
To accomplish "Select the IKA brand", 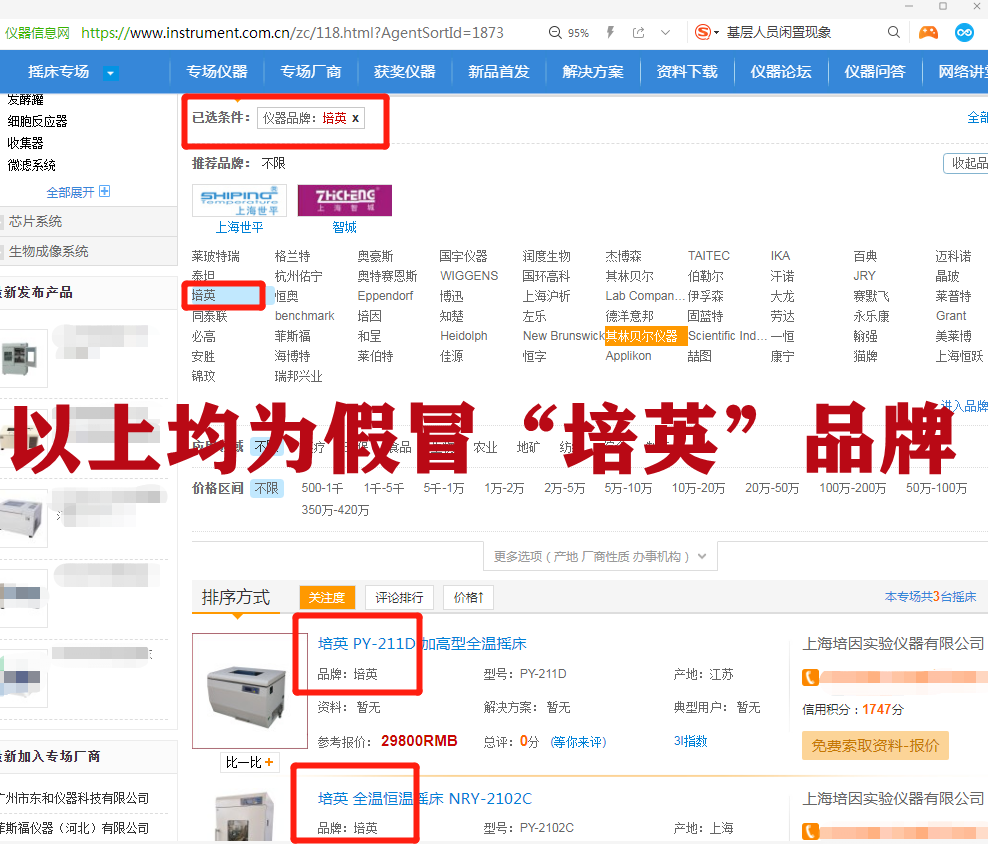I will 780,255.
